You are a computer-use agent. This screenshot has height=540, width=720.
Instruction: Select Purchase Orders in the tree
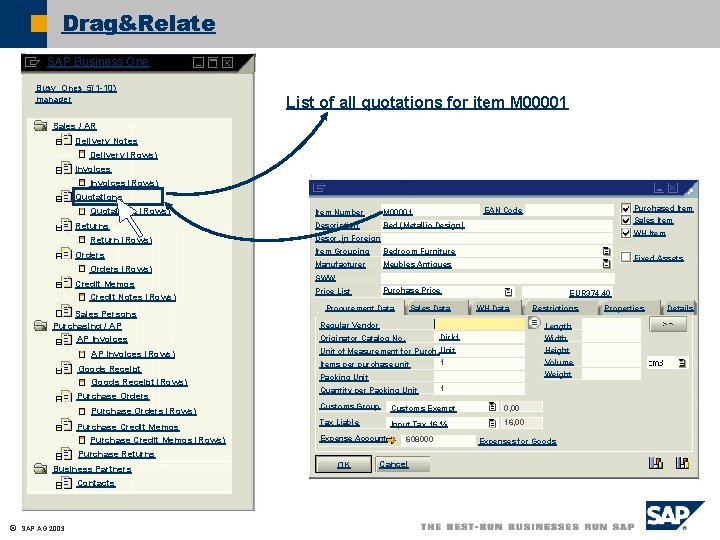click(x=113, y=396)
